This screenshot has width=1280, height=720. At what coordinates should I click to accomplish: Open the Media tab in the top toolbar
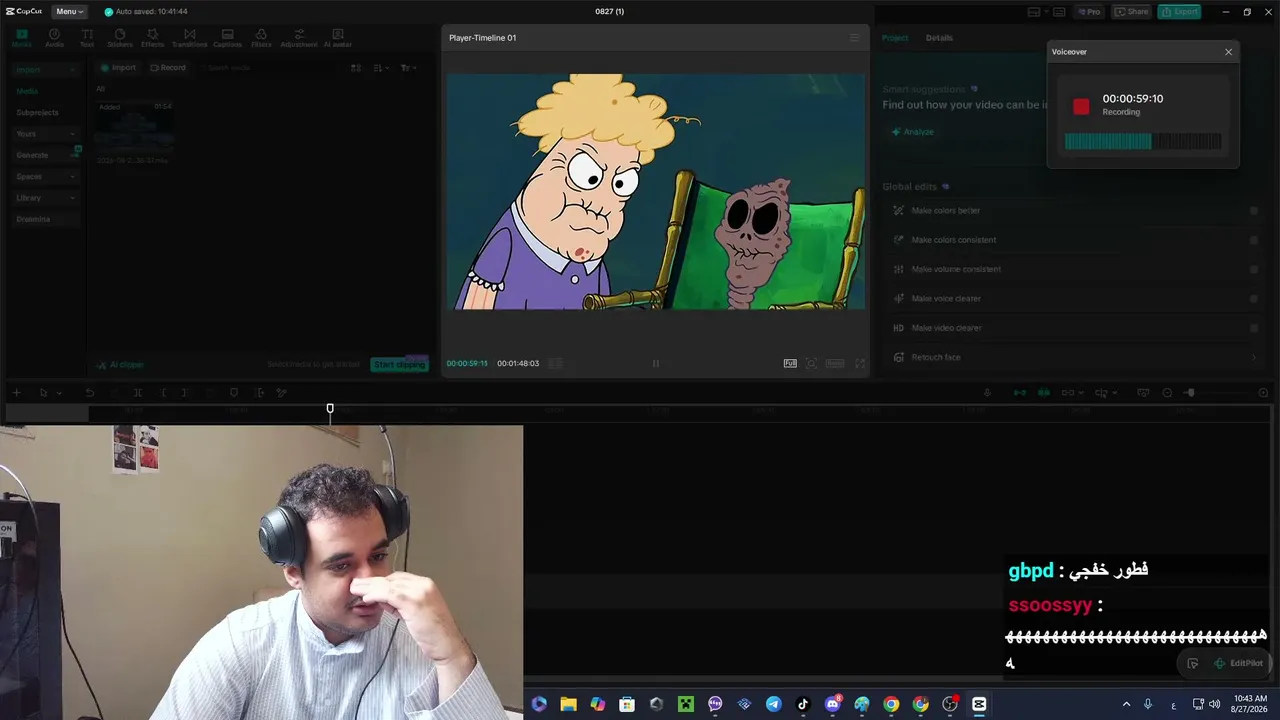(21, 38)
